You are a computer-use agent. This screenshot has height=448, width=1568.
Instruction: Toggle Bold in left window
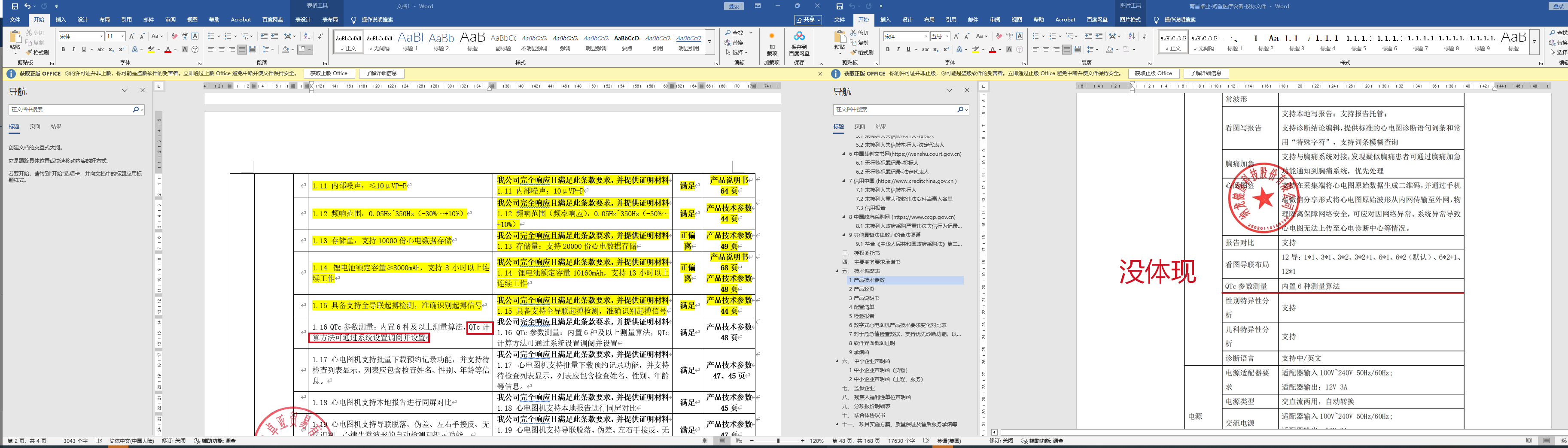[63, 50]
